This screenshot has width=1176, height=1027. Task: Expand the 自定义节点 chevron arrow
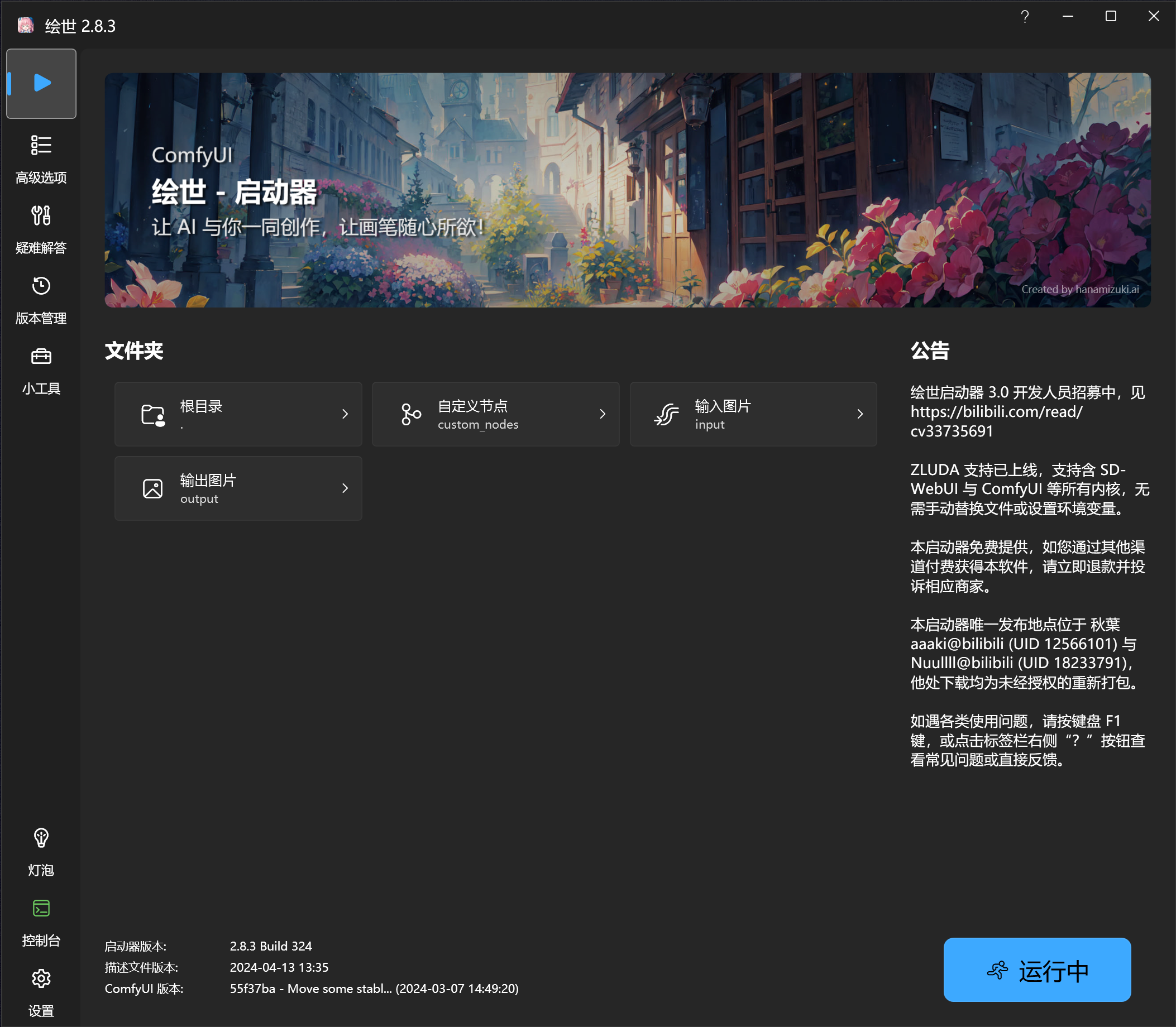602,414
